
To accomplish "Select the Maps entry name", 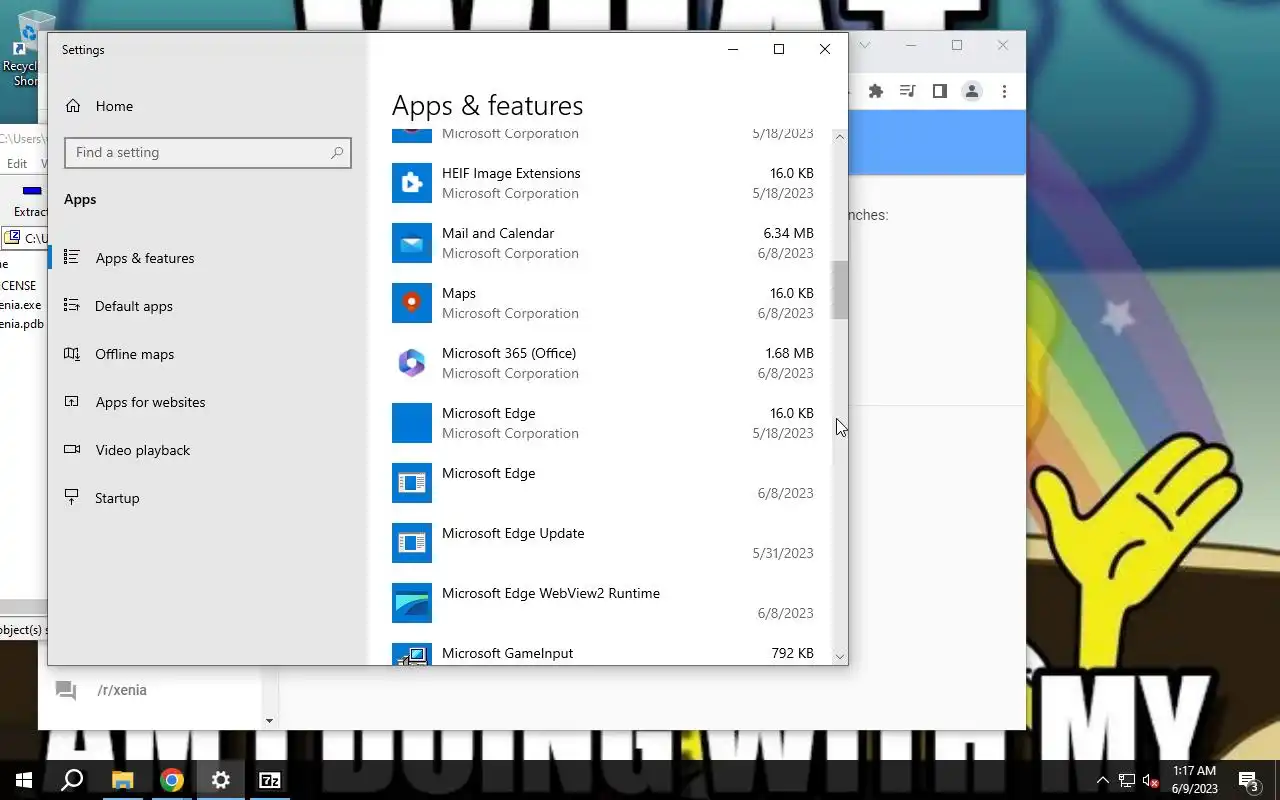I will pos(459,293).
